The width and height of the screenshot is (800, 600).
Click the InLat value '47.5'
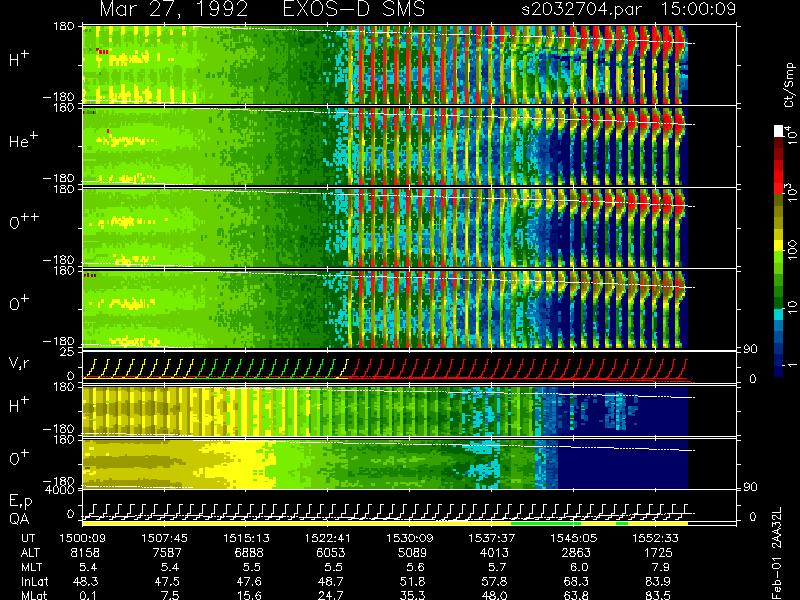tap(169, 581)
